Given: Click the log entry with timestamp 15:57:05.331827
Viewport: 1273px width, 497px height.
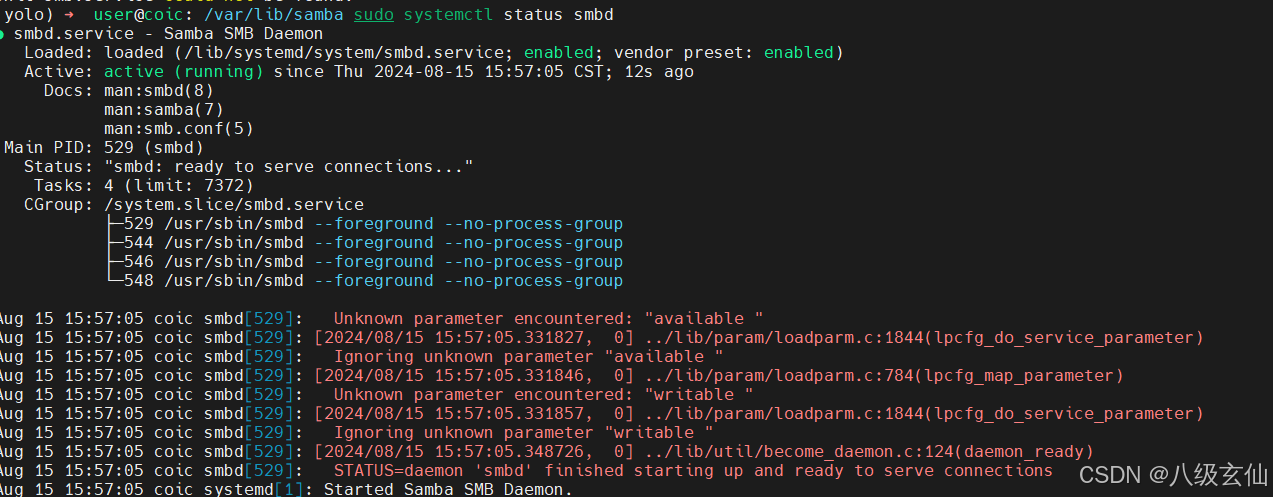Looking at the screenshot, I should [x=601, y=338].
